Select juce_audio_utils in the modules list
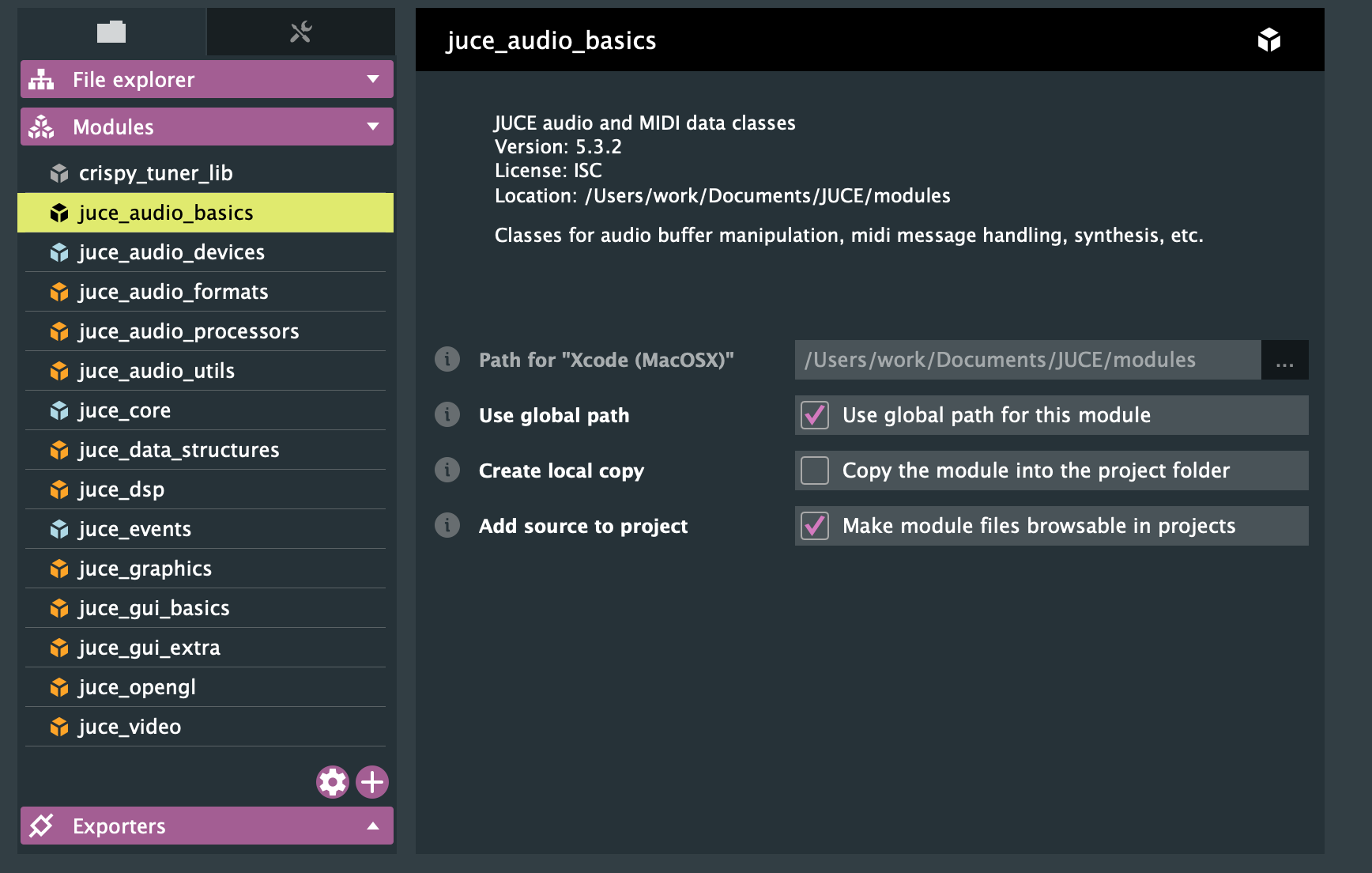The width and height of the screenshot is (1372, 873). (205, 371)
